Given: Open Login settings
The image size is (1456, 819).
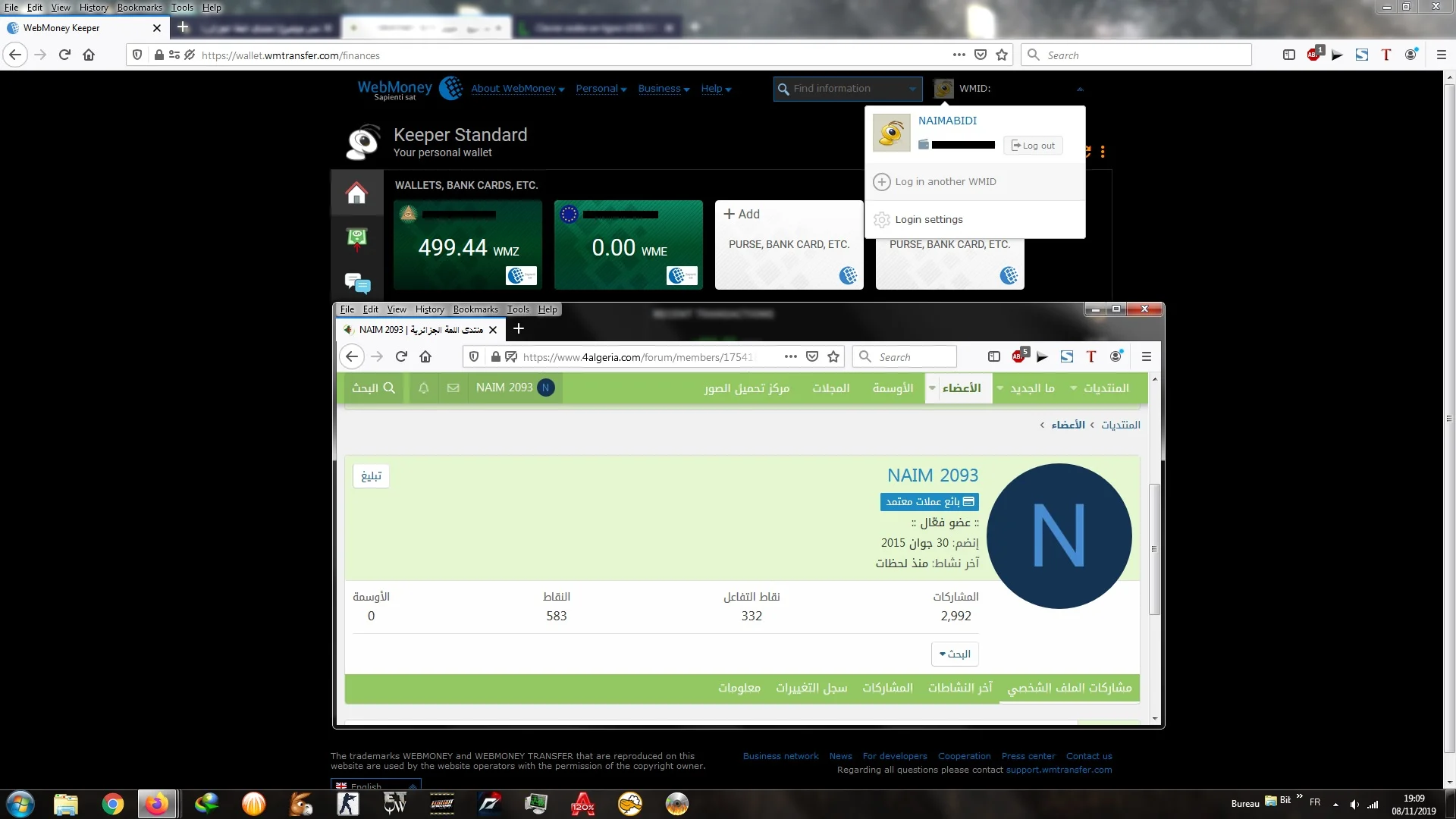Looking at the screenshot, I should point(928,220).
